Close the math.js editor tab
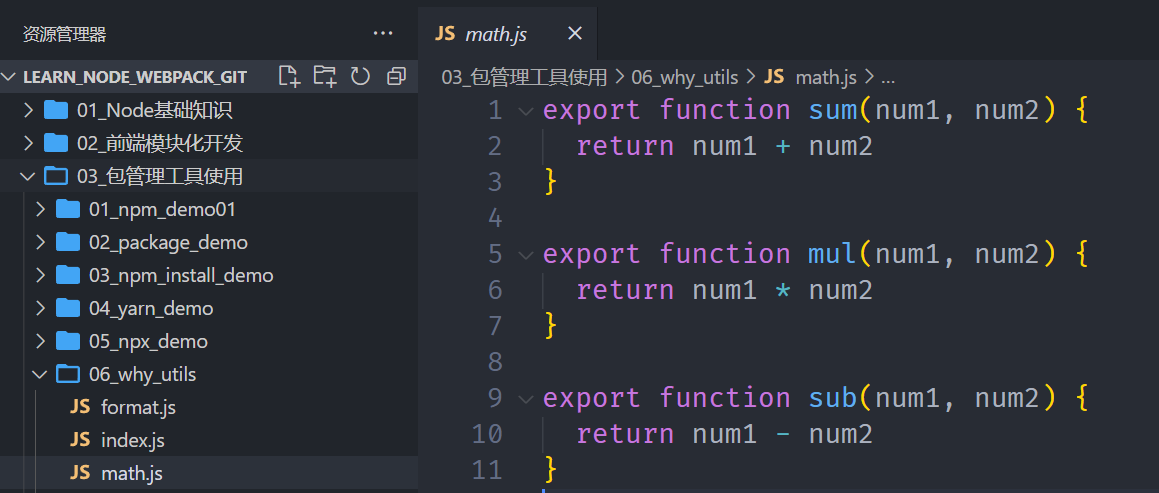This screenshot has height=493, width=1159. 575,34
